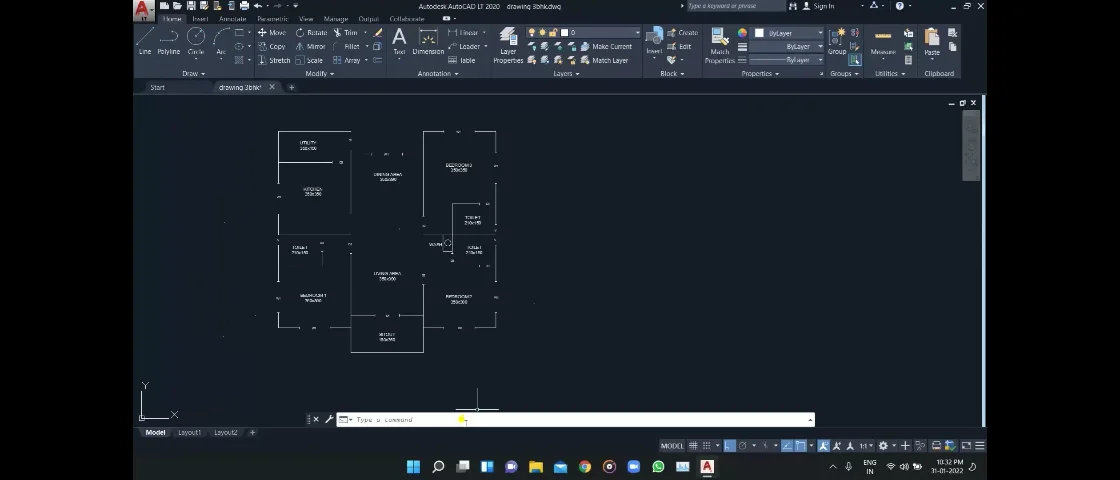Image resolution: width=1120 pixels, height=480 pixels.
Task: Click the Scale tool
Action: [309, 60]
